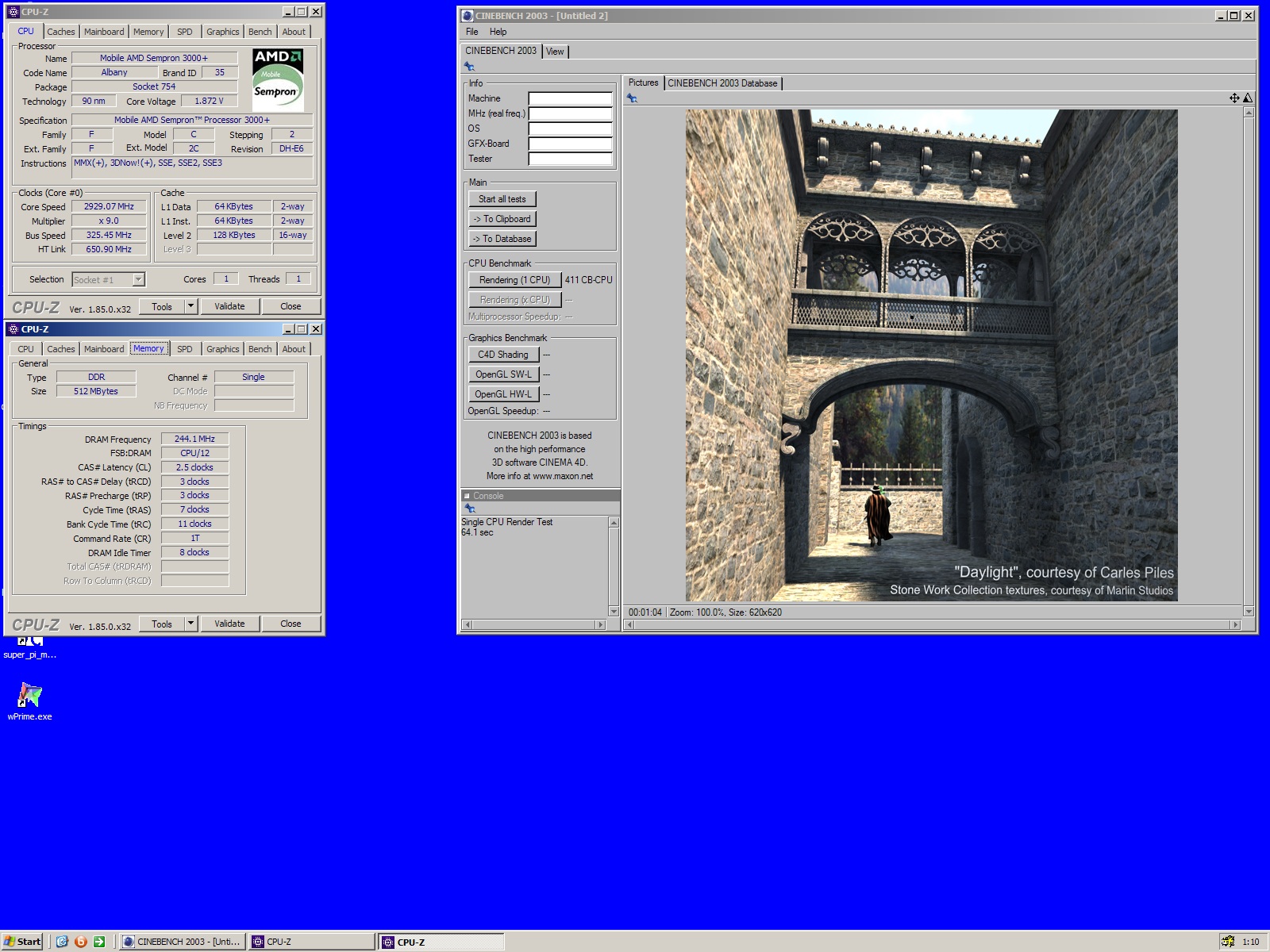The image size is (1270, 952).
Task: Open SPD tab in lower CPU-Z window
Action: tap(185, 349)
